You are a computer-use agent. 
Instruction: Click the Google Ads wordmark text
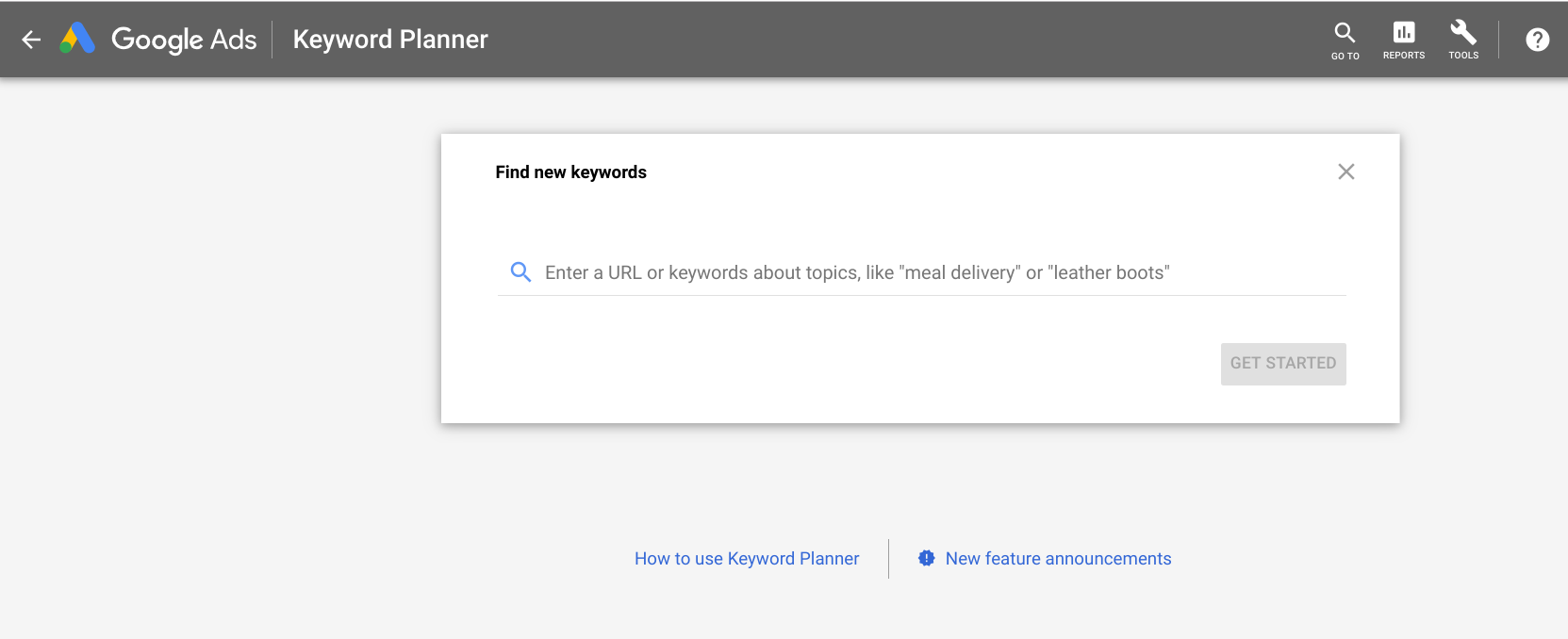[x=184, y=40]
